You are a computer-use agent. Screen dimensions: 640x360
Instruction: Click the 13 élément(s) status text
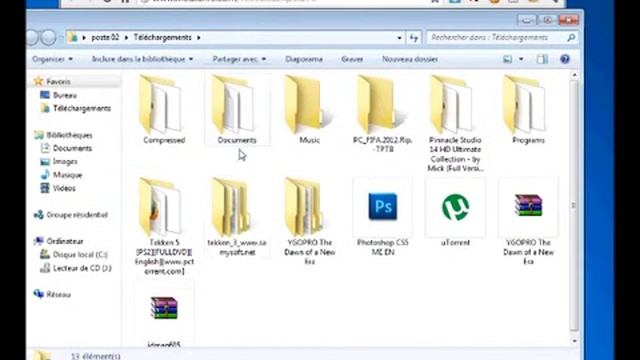tap(96, 356)
